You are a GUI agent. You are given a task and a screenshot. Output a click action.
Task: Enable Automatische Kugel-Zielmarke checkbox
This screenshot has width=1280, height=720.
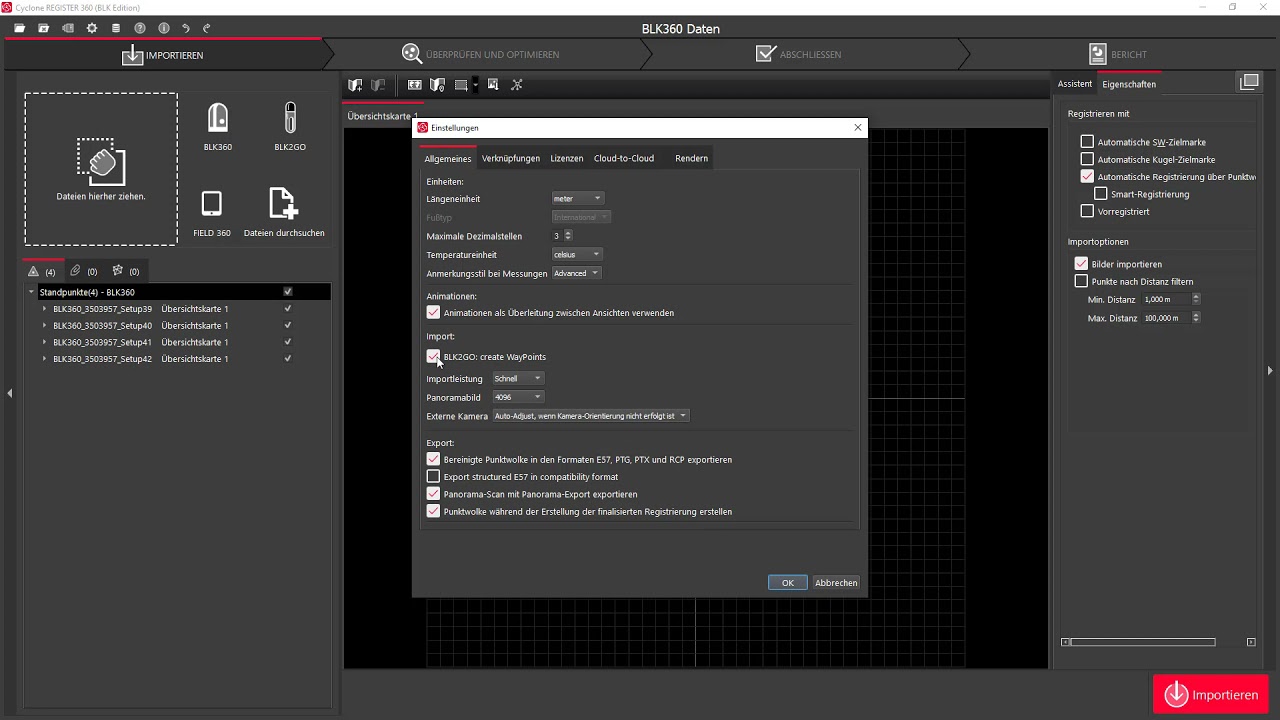pyautogui.click(x=1087, y=159)
